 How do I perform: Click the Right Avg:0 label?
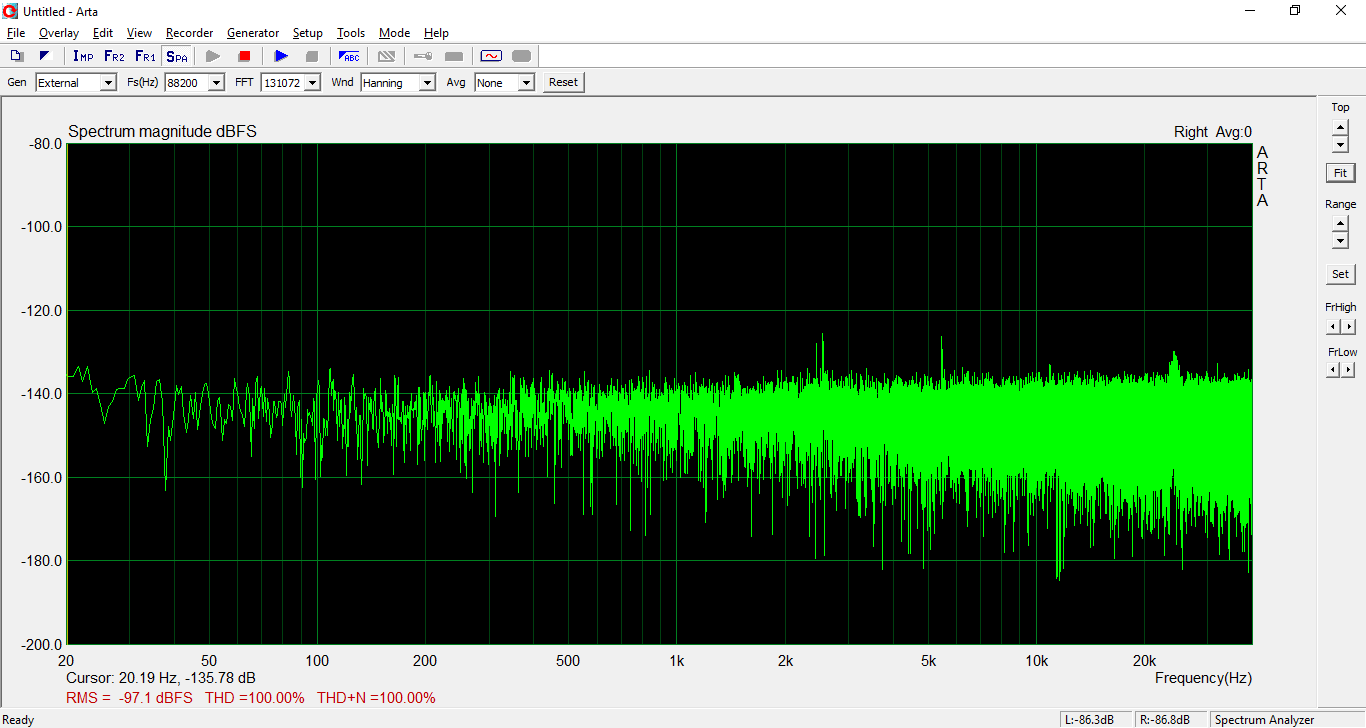coord(1213,132)
